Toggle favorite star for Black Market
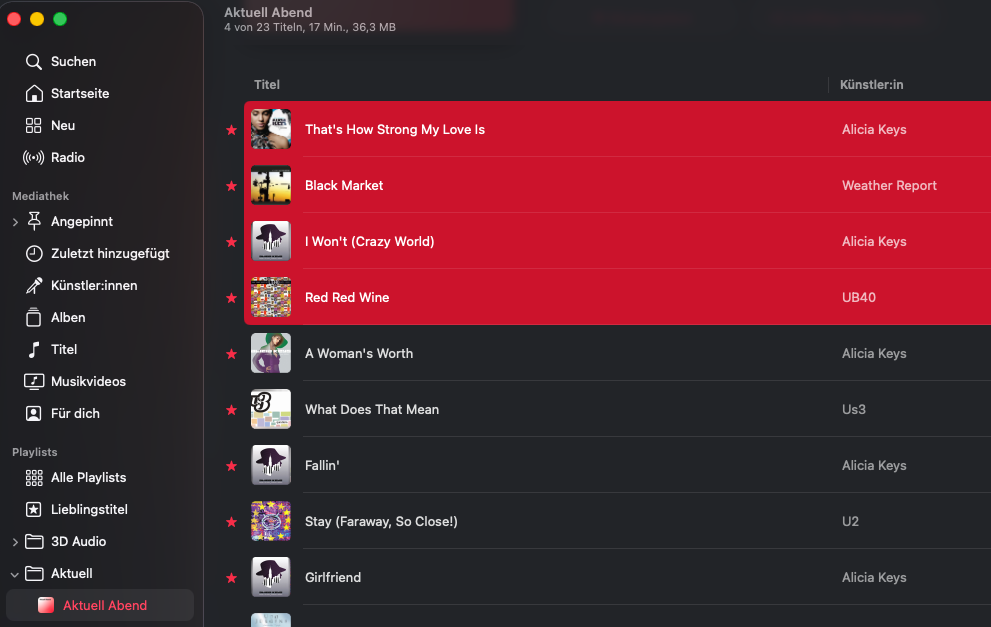The width and height of the screenshot is (991, 627). click(231, 186)
